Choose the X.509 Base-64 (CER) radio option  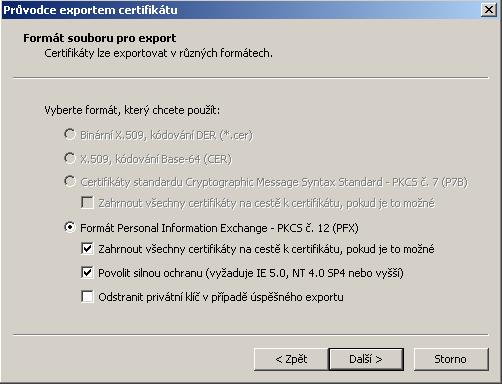click(x=70, y=158)
